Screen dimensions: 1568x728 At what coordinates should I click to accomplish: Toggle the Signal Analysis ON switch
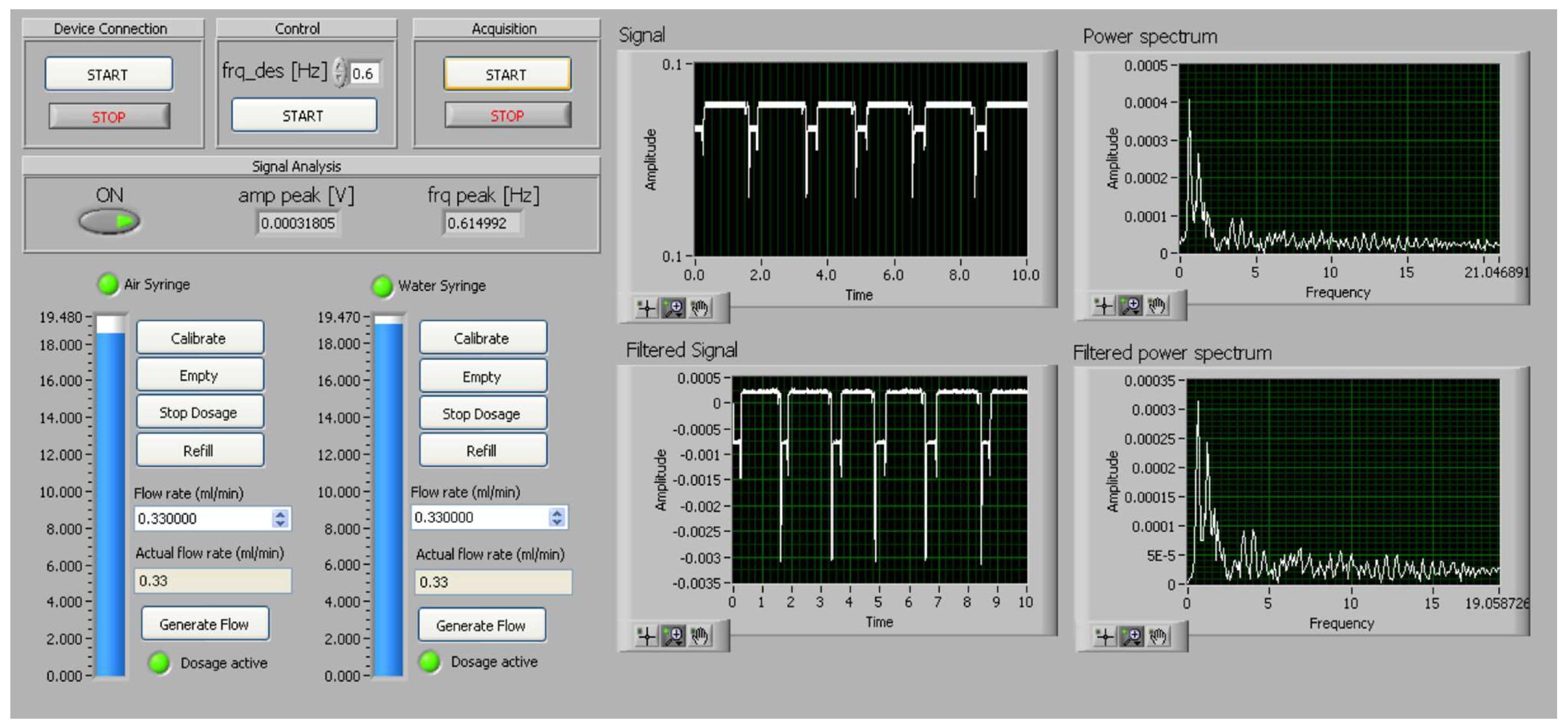pyautogui.click(x=110, y=221)
